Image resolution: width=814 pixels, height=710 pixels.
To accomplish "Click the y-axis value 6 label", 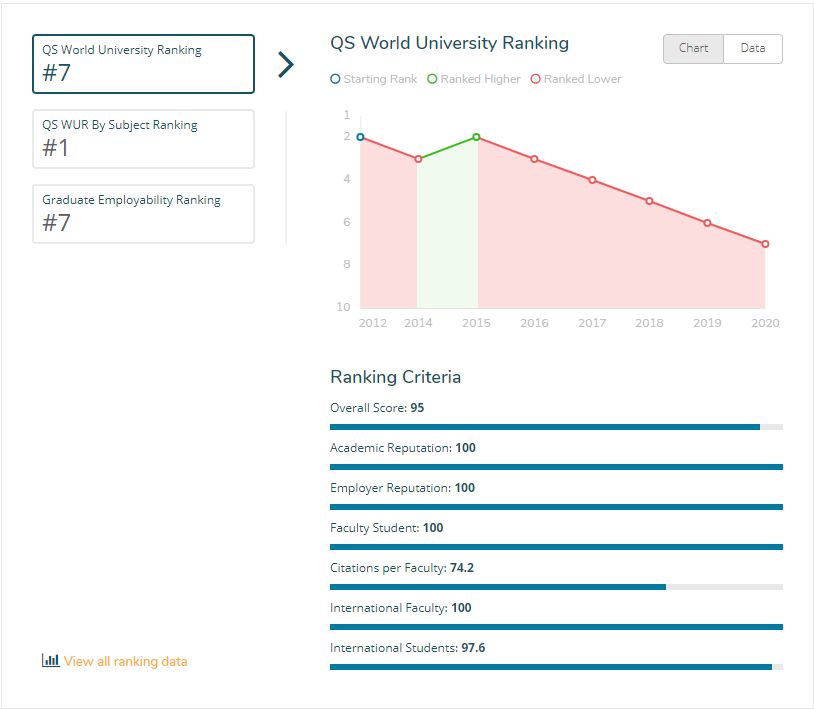I will 347,222.
